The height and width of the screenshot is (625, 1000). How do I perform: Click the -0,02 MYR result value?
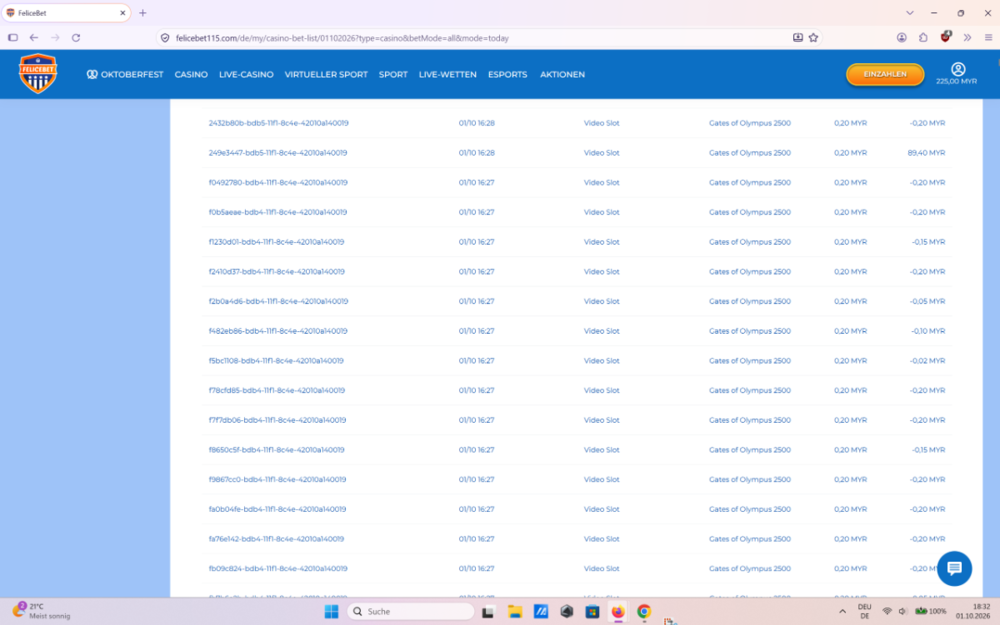(x=927, y=360)
